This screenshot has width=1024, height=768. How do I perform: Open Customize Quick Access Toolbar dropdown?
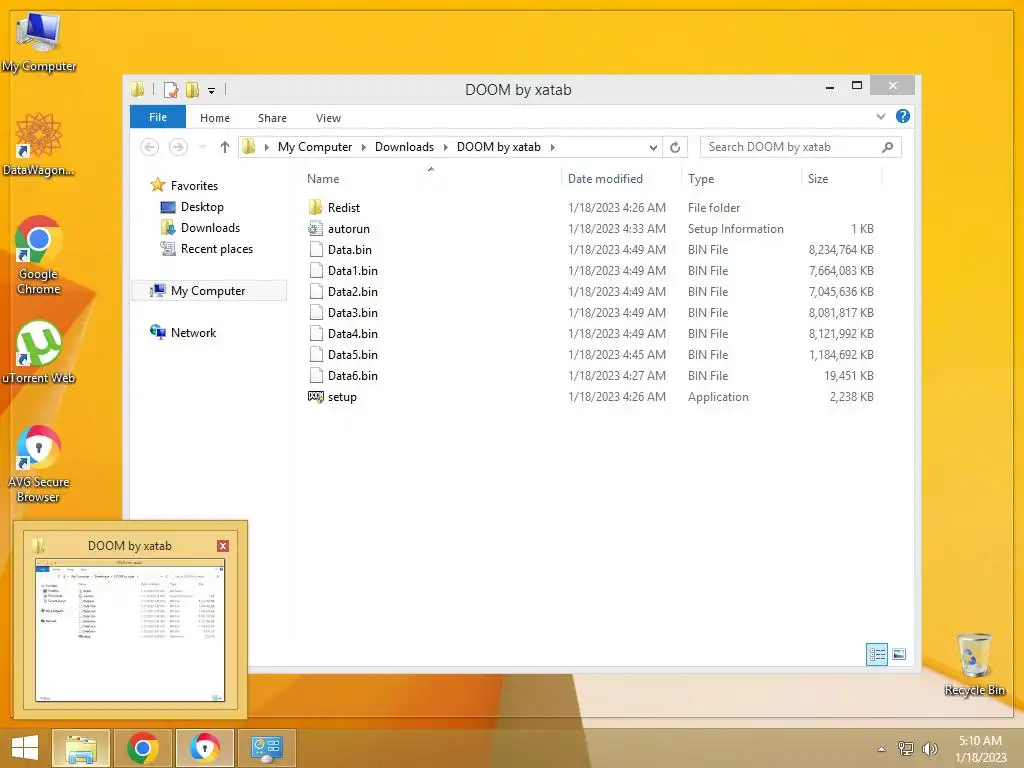pyautogui.click(x=212, y=91)
